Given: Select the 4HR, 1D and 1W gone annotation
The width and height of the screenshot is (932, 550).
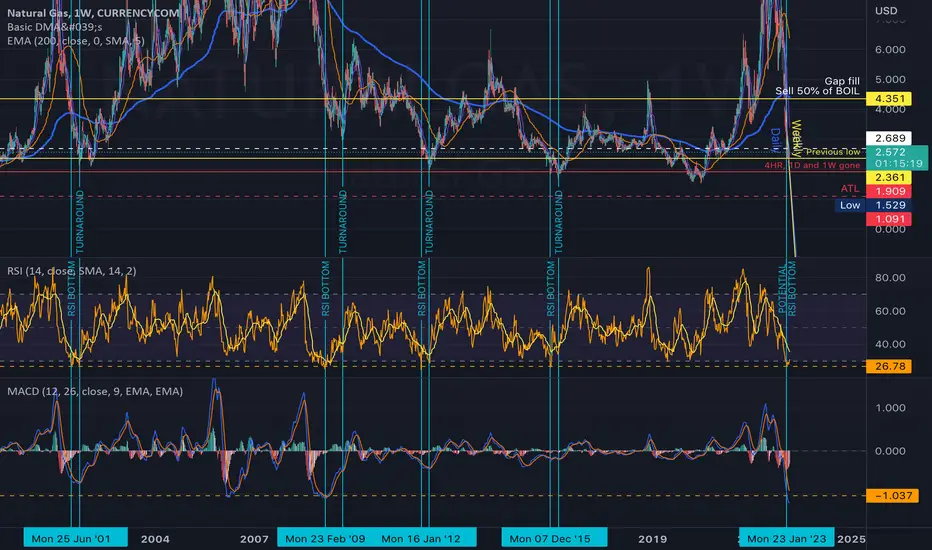Looking at the screenshot, I should [x=812, y=165].
